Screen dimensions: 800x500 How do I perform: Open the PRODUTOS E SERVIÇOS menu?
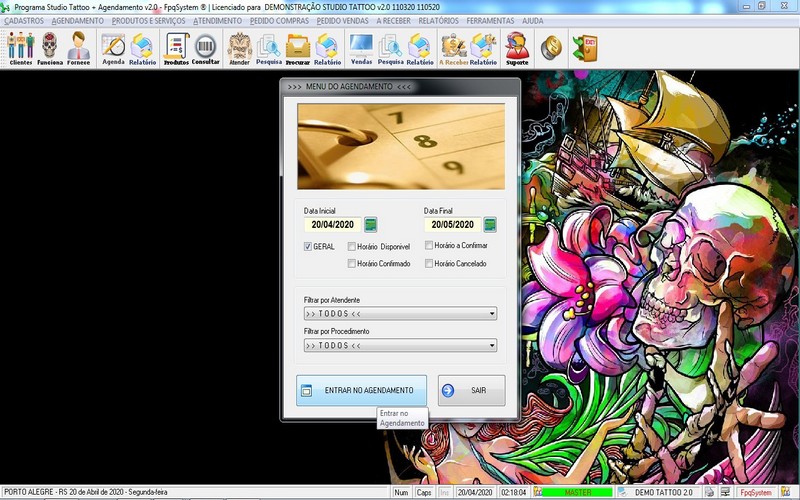pyautogui.click(x=148, y=21)
